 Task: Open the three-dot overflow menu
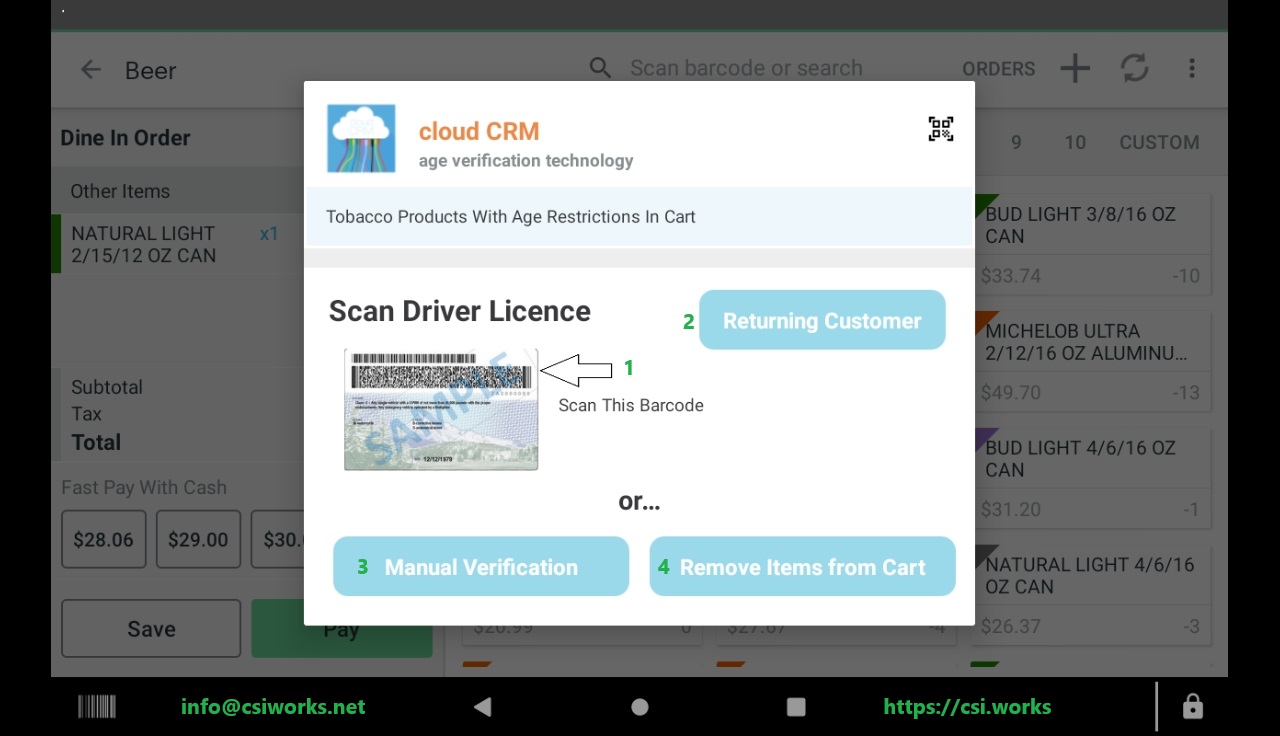tap(1191, 68)
